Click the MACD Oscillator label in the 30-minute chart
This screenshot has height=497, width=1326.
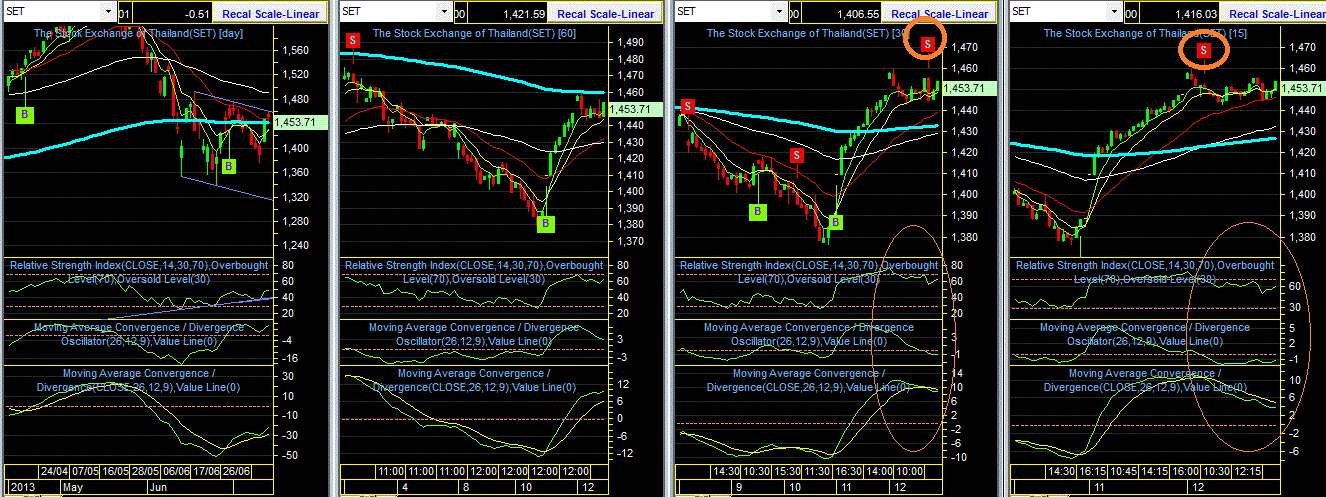(809, 334)
